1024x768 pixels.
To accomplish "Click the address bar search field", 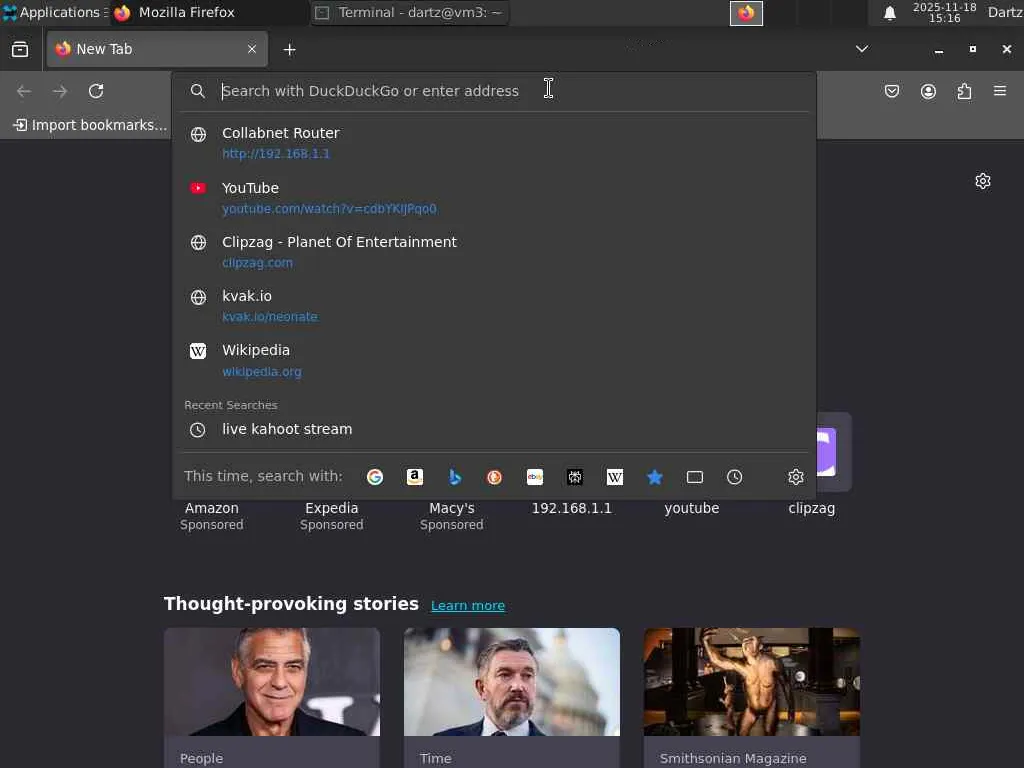I will [x=494, y=91].
